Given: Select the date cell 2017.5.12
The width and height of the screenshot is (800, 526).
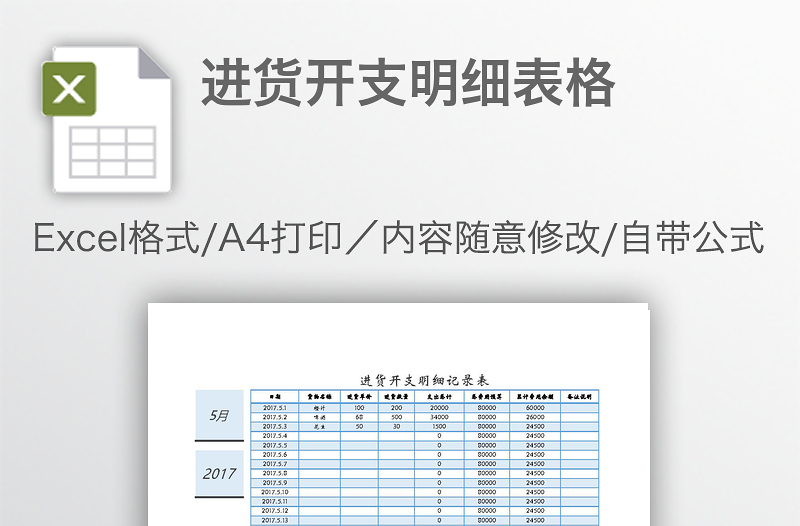Looking at the screenshot, I should pyautogui.click(x=274, y=511).
